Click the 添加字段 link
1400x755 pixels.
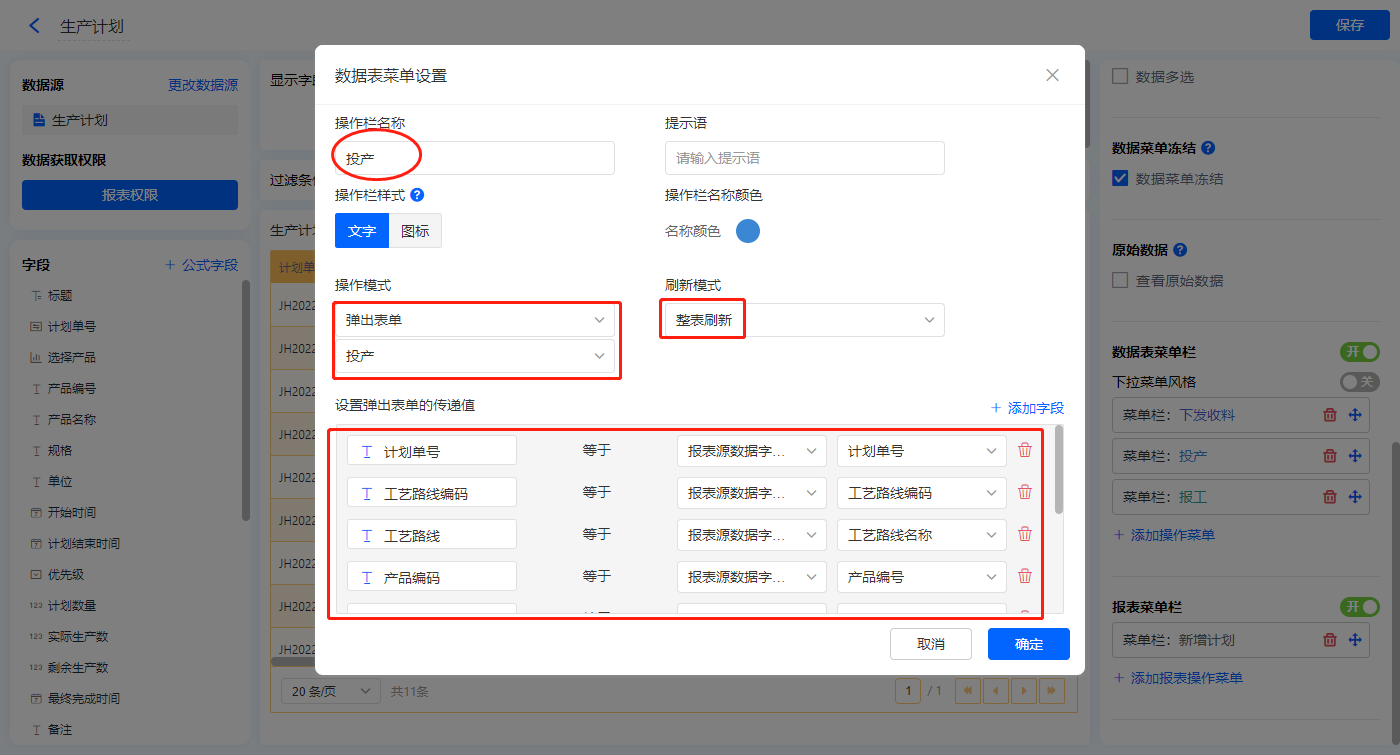coord(1027,408)
